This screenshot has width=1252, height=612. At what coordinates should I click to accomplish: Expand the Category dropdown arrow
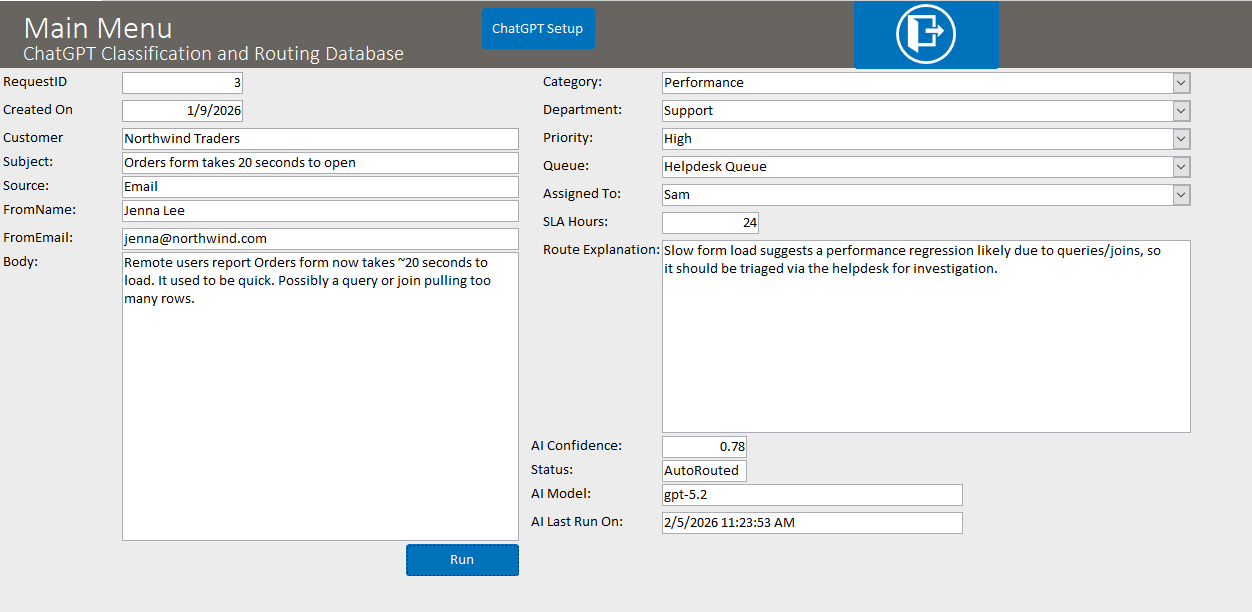point(1181,83)
